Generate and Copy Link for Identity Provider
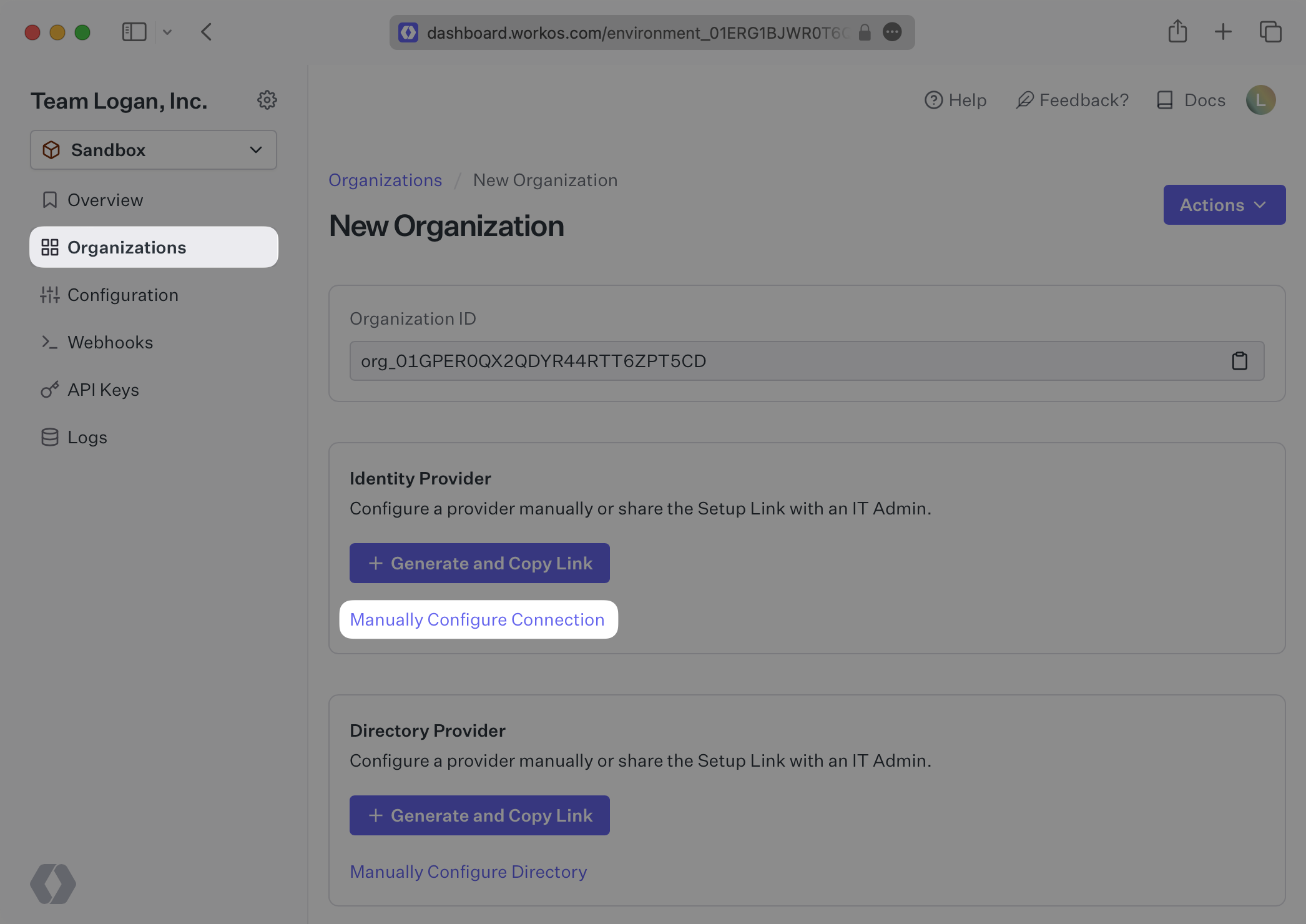Screen dimensions: 1306x924 pos(479,563)
